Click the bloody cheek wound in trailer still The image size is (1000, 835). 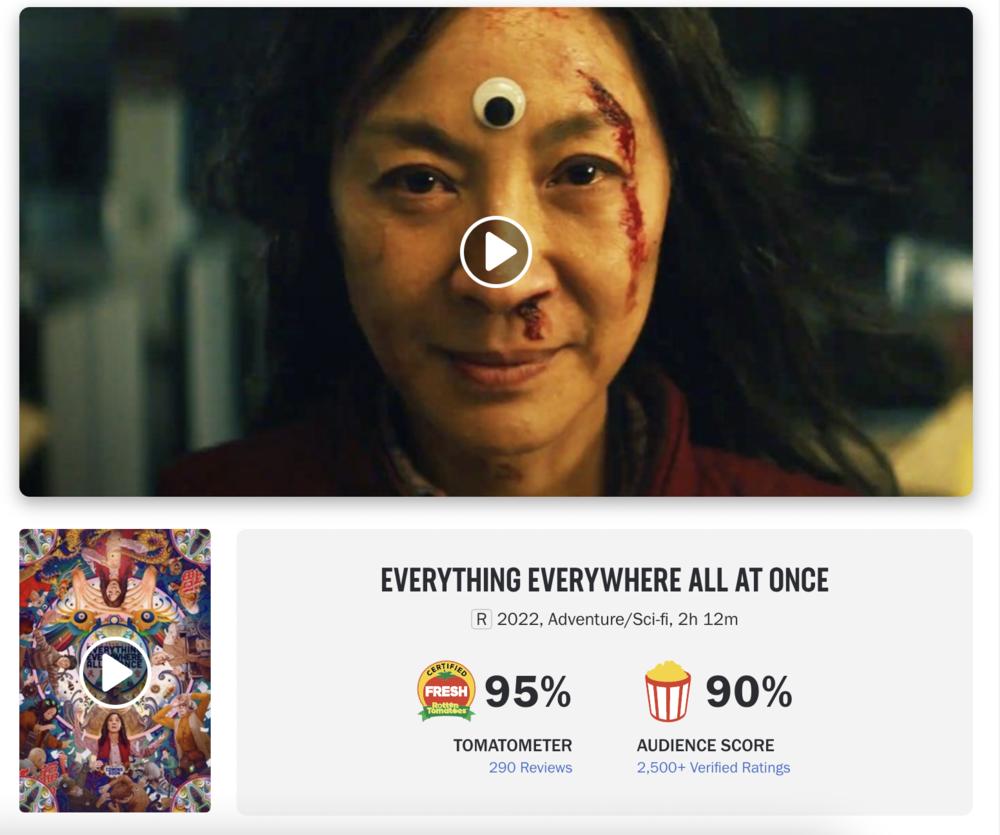coord(622,185)
